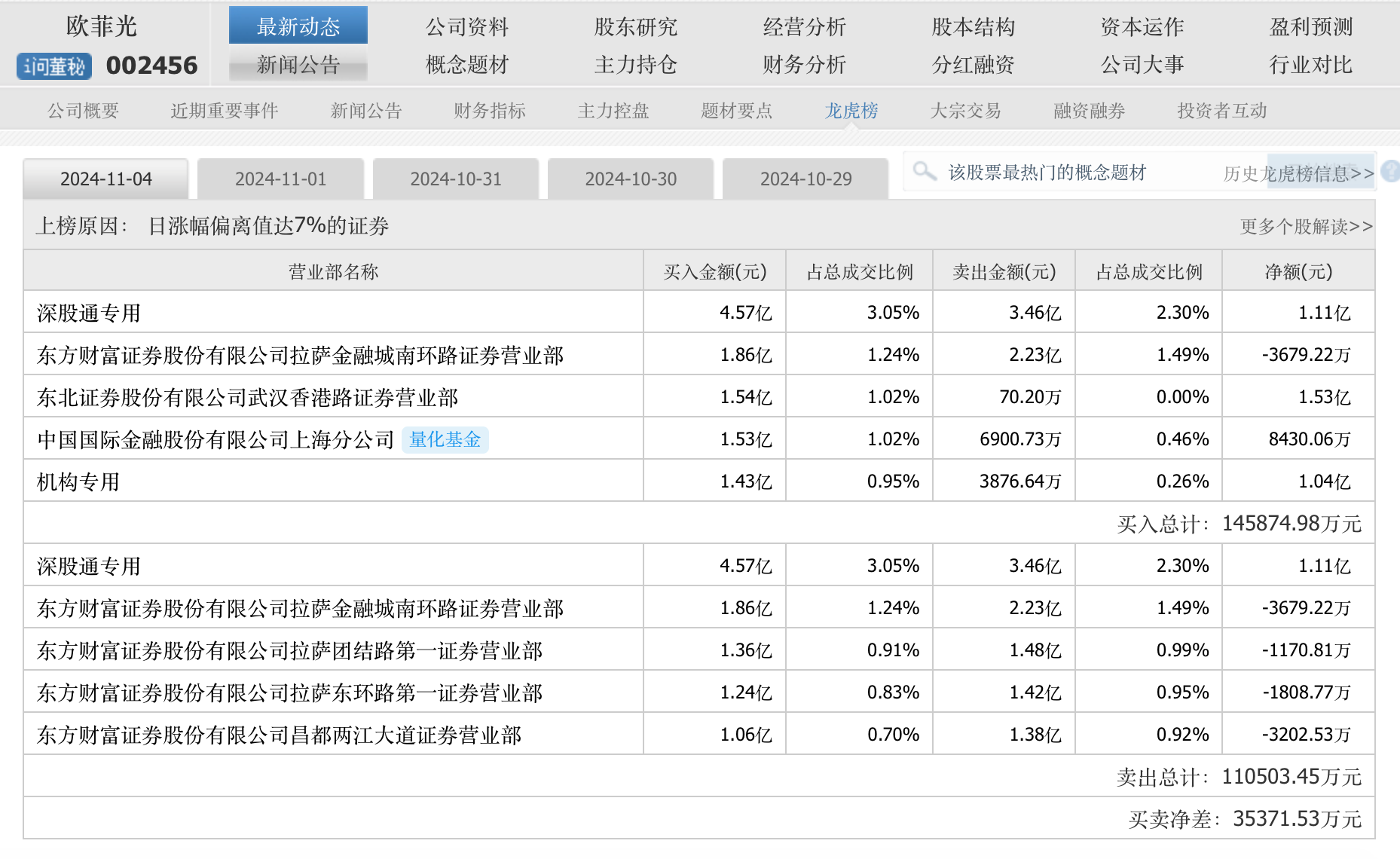Image resolution: width=1400 pixels, height=859 pixels.
Task: Jump to 新闻公告 in sub-navigation bar
Action: click(x=366, y=111)
